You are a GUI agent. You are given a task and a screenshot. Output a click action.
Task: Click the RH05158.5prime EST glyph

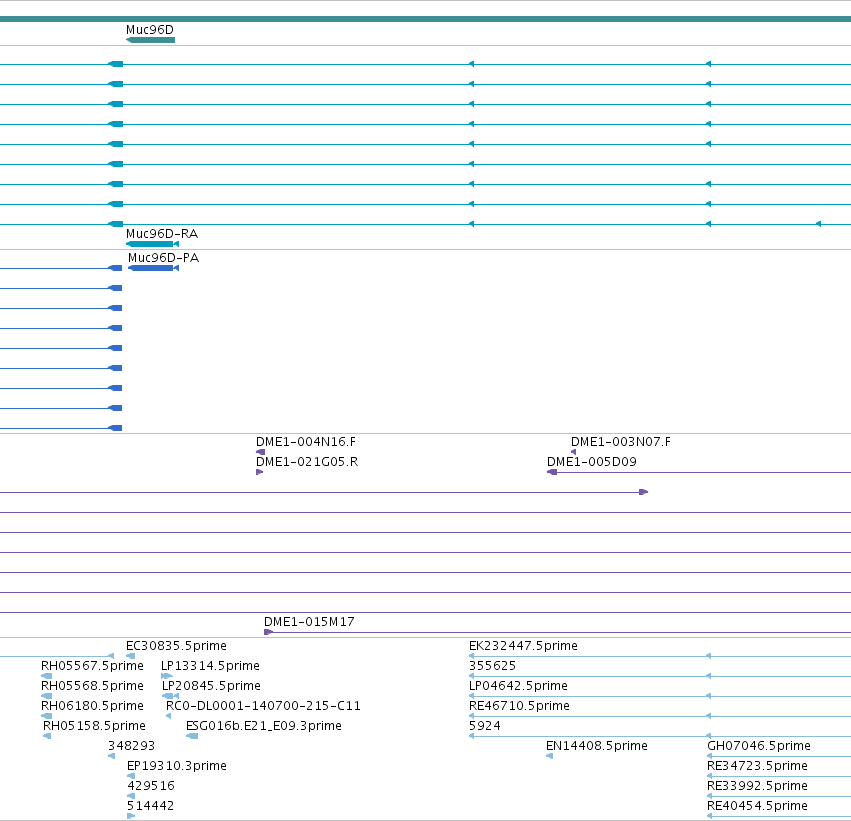pyautogui.click(x=47, y=736)
